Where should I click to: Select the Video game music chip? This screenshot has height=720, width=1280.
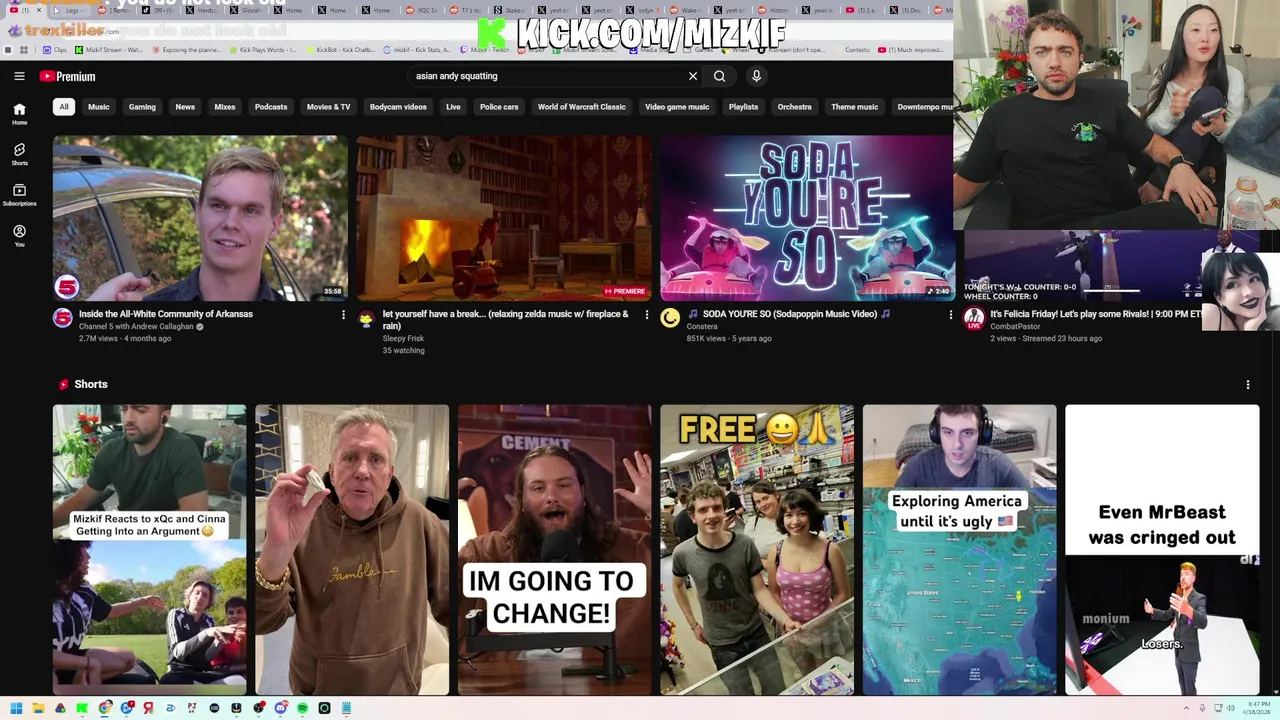pos(677,107)
